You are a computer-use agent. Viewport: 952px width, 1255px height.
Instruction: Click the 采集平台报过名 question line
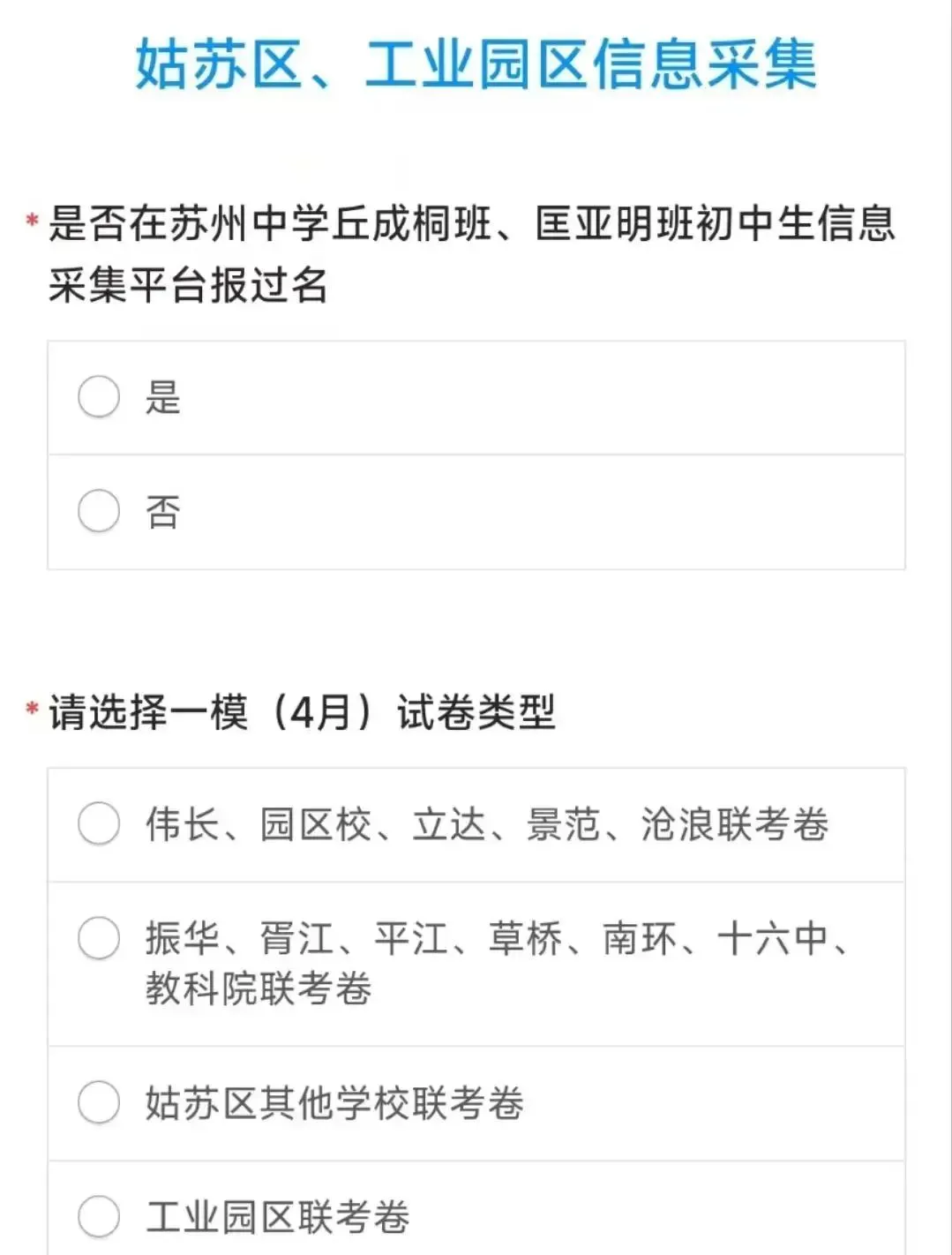[x=188, y=285]
